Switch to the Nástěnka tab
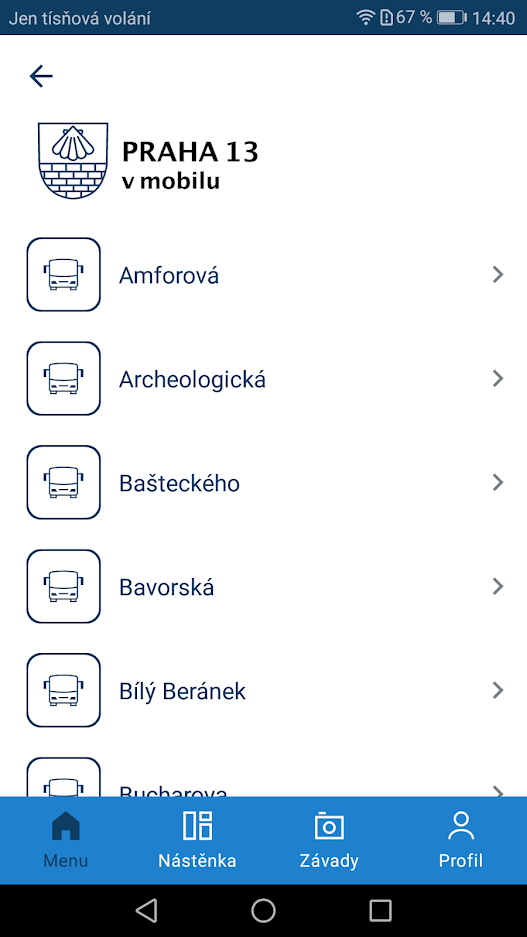The image size is (527, 937). pos(197,840)
